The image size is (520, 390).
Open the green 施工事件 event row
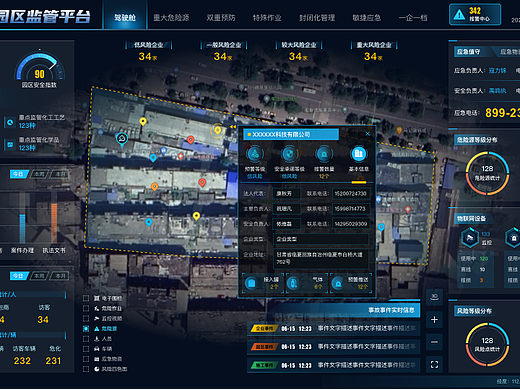pos(333,365)
